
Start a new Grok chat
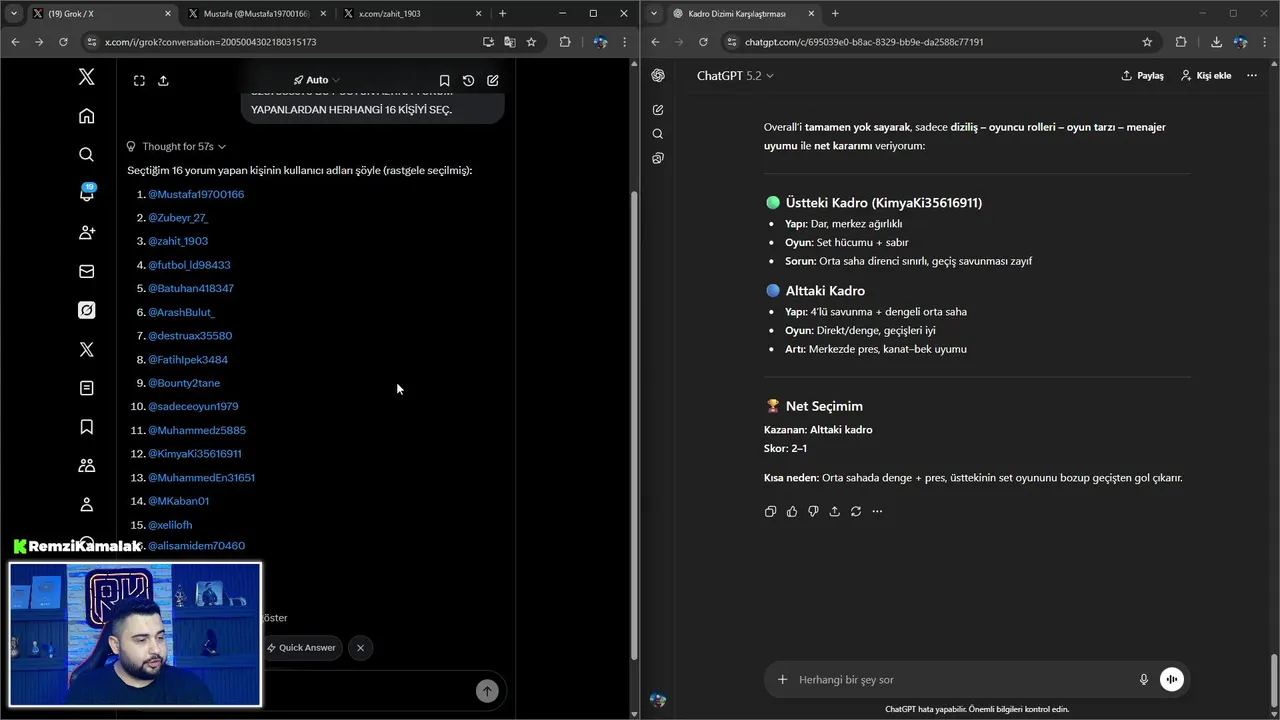[493, 81]
